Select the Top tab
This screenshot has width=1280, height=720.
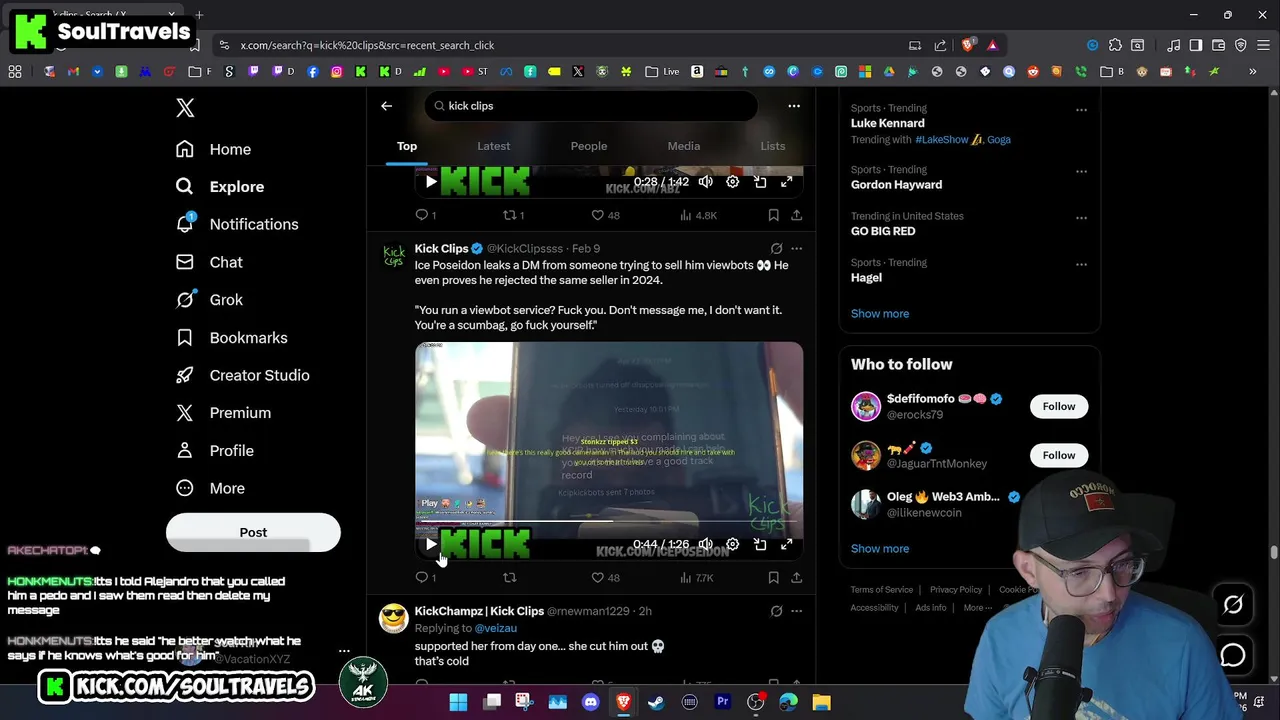pyautogui.click(x=407, y=146)
